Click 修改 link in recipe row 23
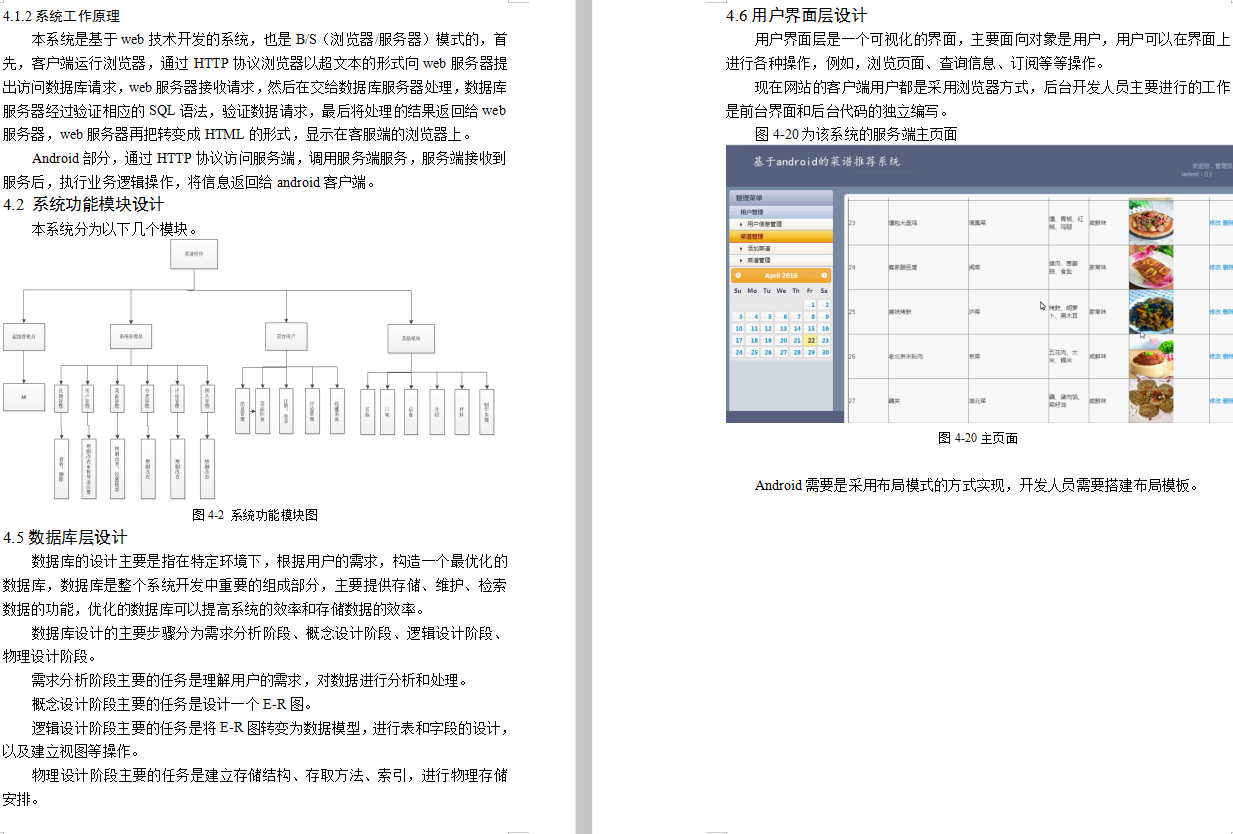This screenshot has height=834, width=1233. 1214,223
